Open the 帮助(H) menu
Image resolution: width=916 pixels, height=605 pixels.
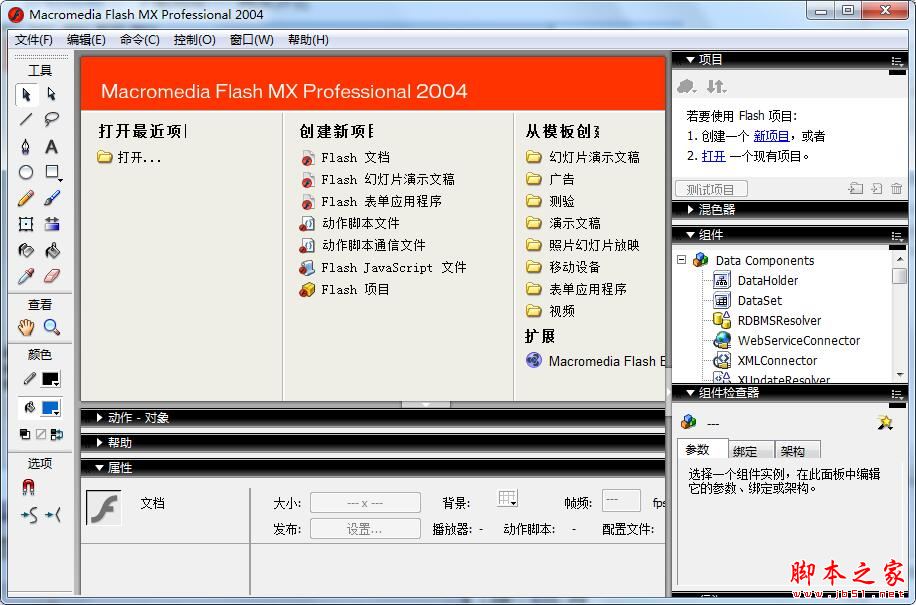(308, 40)
